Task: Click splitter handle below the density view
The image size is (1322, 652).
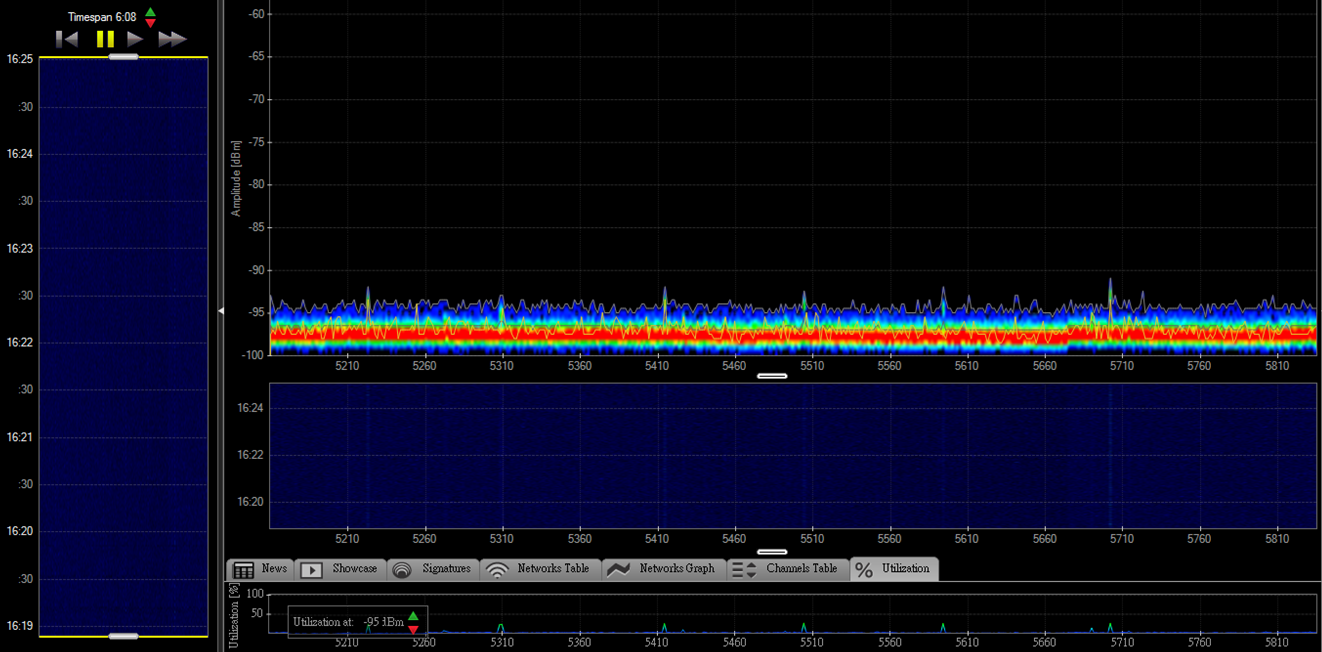Action: pyautogui.click(x=772, y=376)
